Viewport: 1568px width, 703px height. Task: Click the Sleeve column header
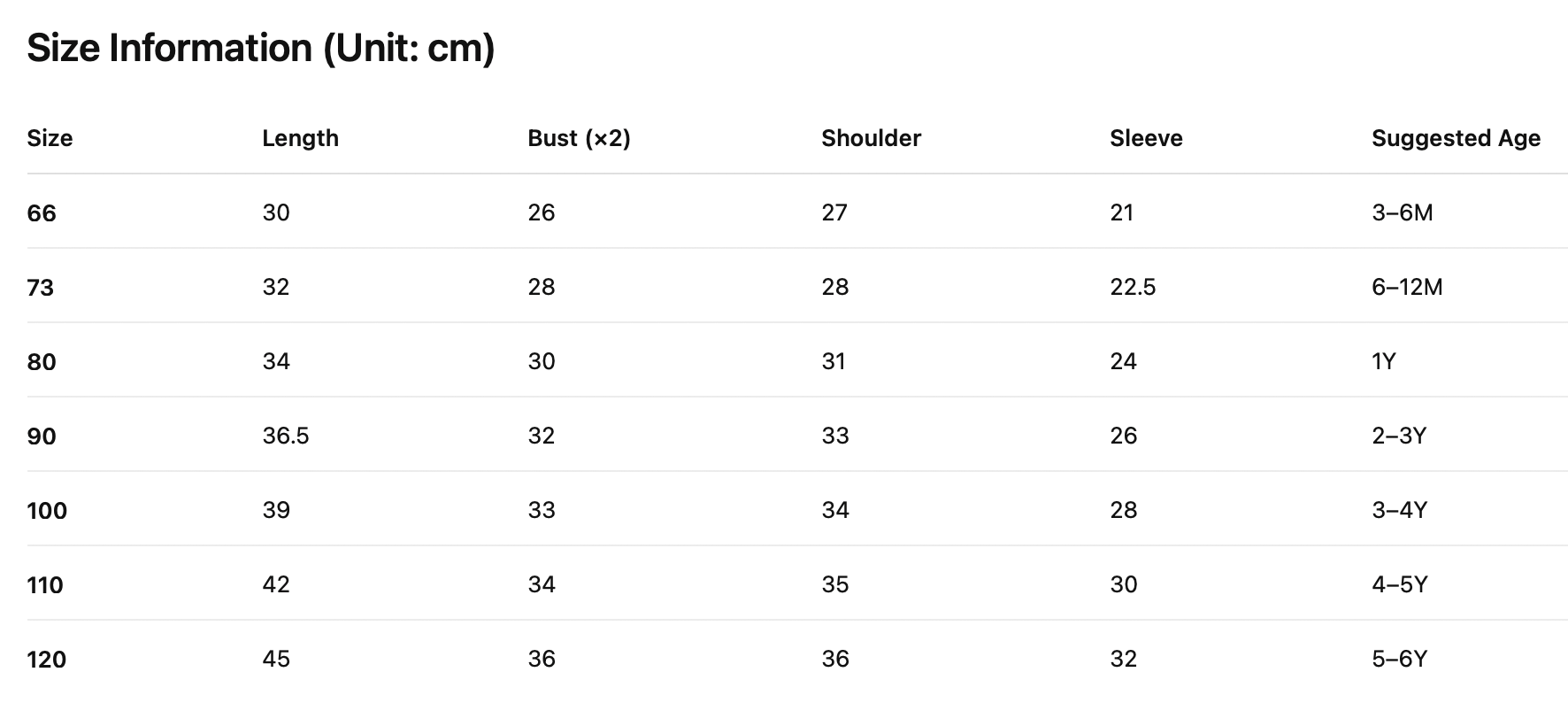pyautogui.click(x=1146, y=138)
